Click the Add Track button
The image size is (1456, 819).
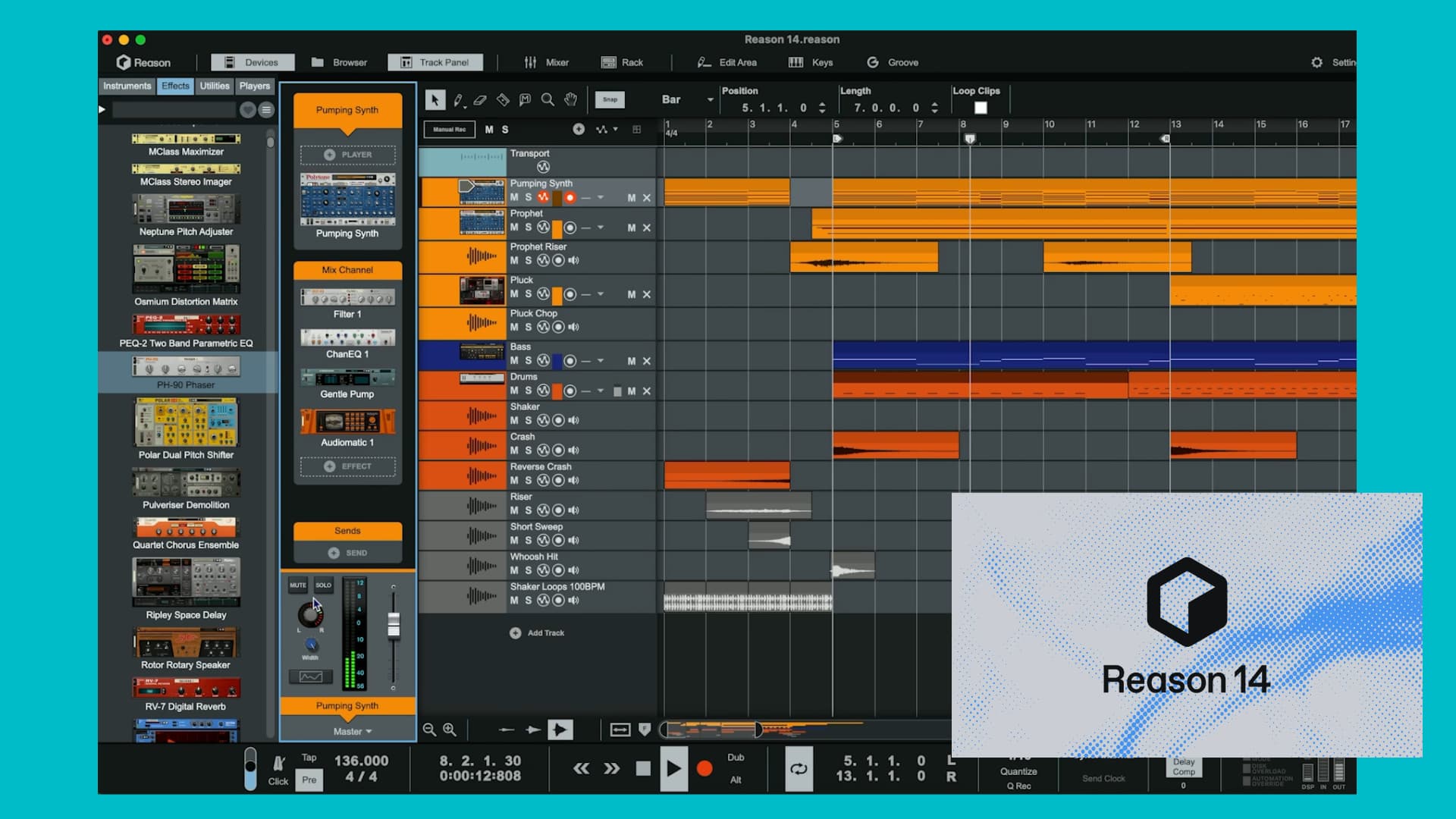tap(537, 632)
